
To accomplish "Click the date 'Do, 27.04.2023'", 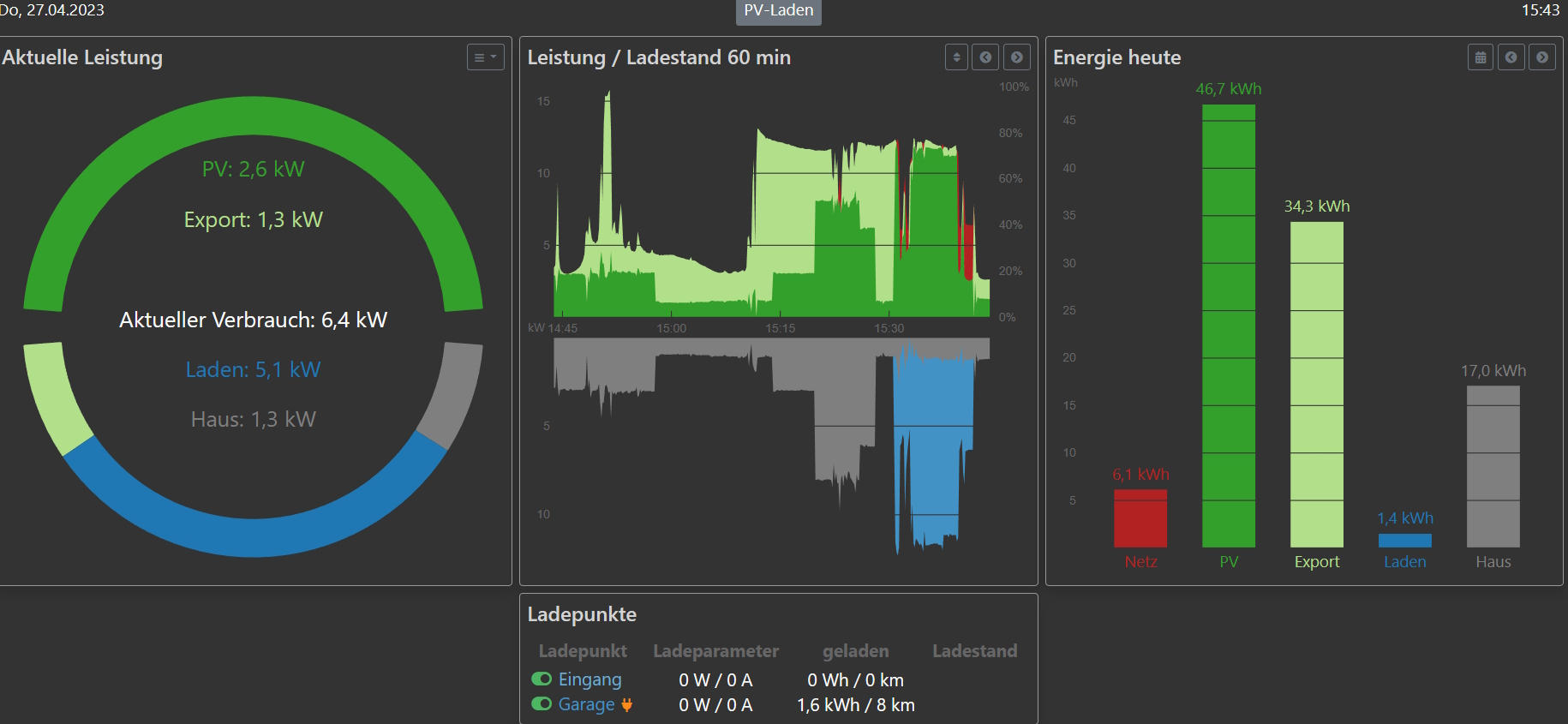I will coord(52,10).
